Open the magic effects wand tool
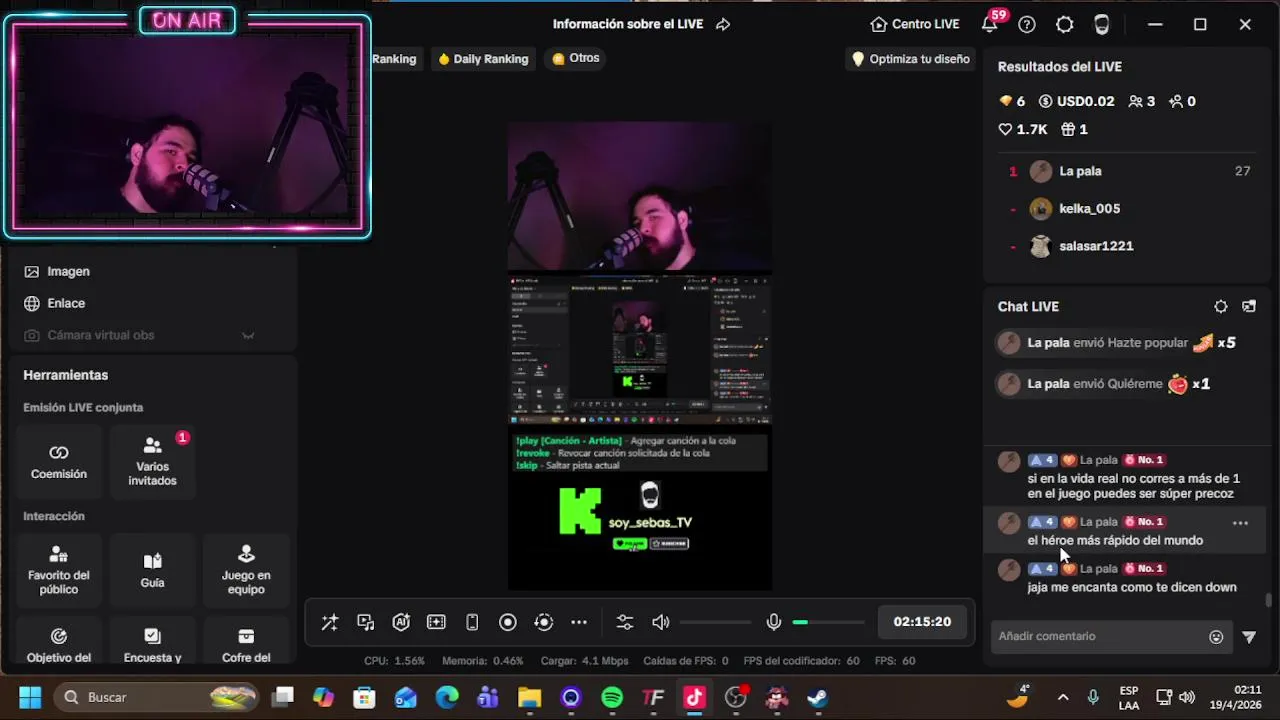This screenshot has width=1280, height=720. click(329, 622)
